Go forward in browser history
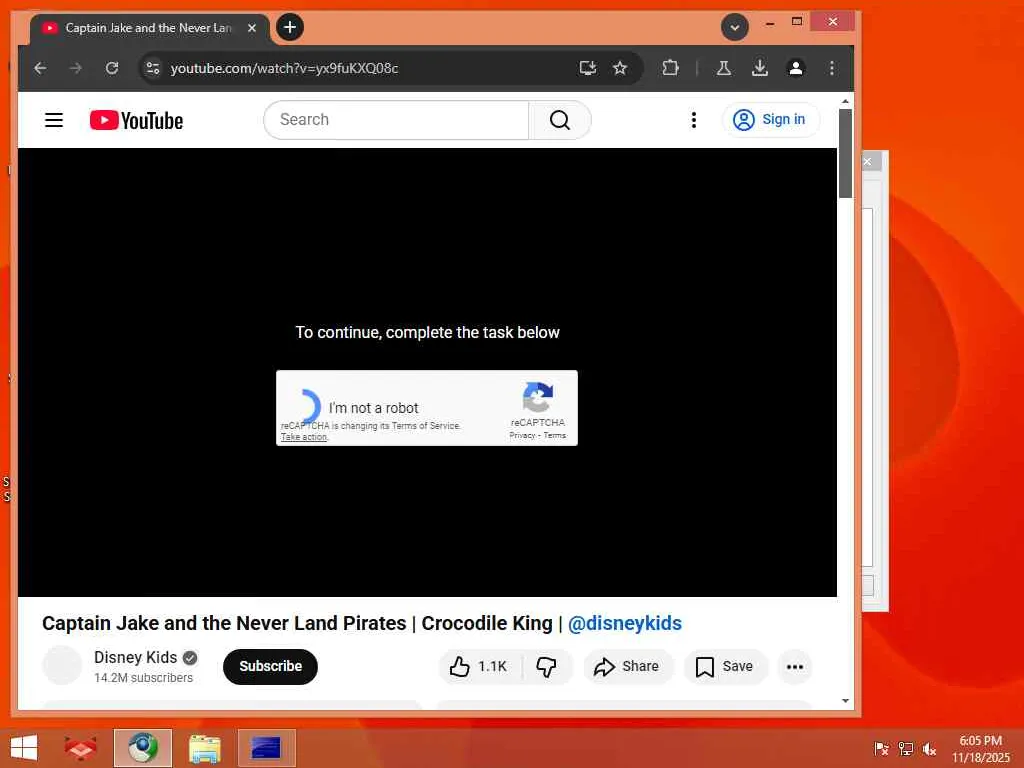Image resolution: width=1024 pixels, height=768 pixels. (x=76, y=68)
